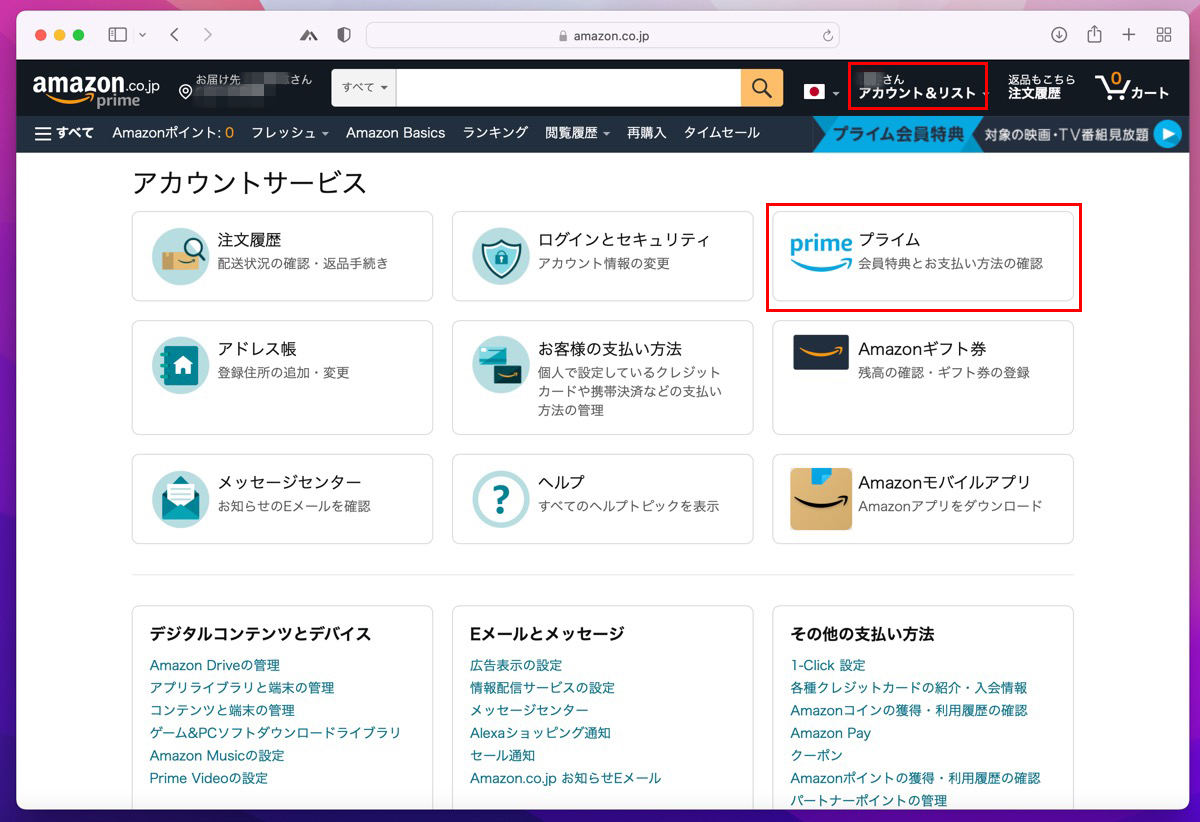Open アプリライブラリと端末の管理 link
This screenshot has height=822, width=1200.
point(242,688)
